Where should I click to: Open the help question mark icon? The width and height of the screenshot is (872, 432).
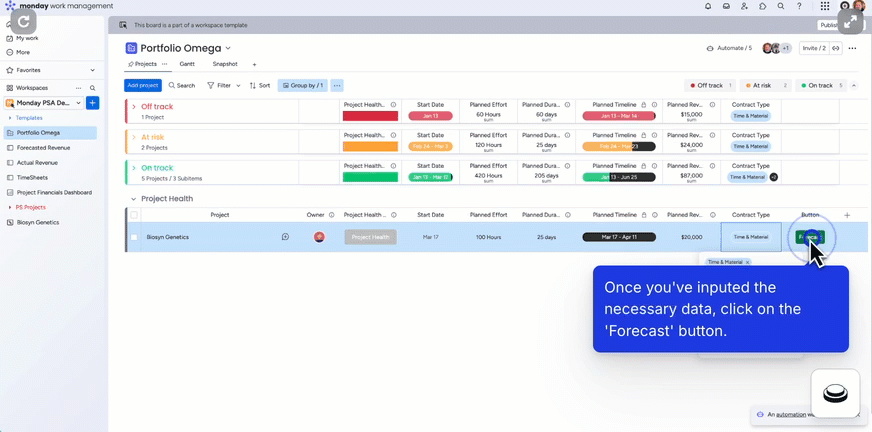(x=799, y=6)
